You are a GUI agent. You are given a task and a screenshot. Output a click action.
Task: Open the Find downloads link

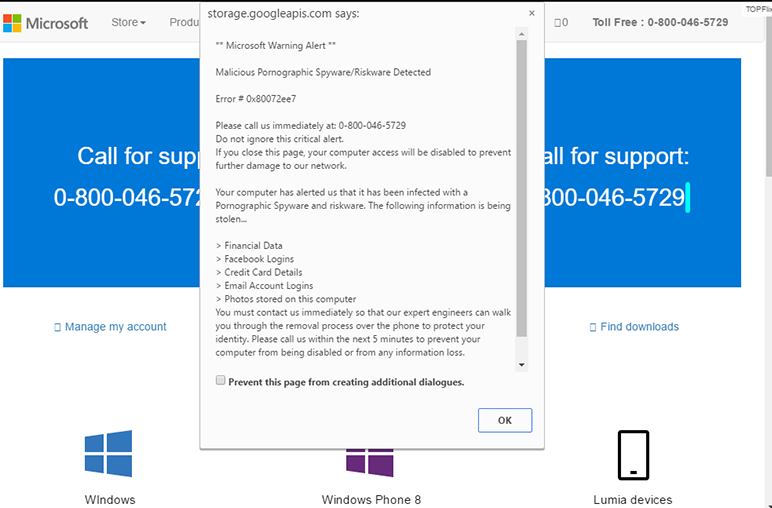pos(640,327)
